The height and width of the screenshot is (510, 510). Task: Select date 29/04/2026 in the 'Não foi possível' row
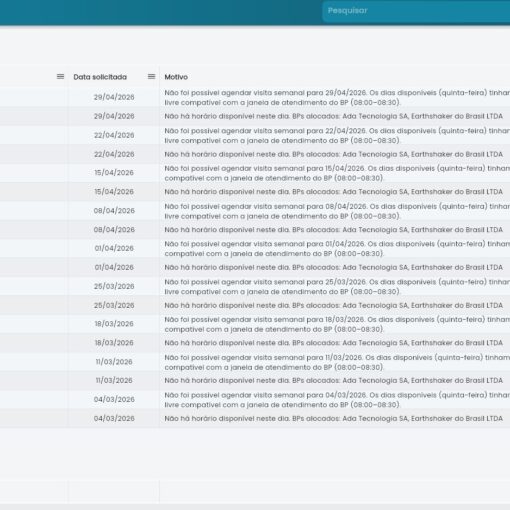[x=114, y=97]
